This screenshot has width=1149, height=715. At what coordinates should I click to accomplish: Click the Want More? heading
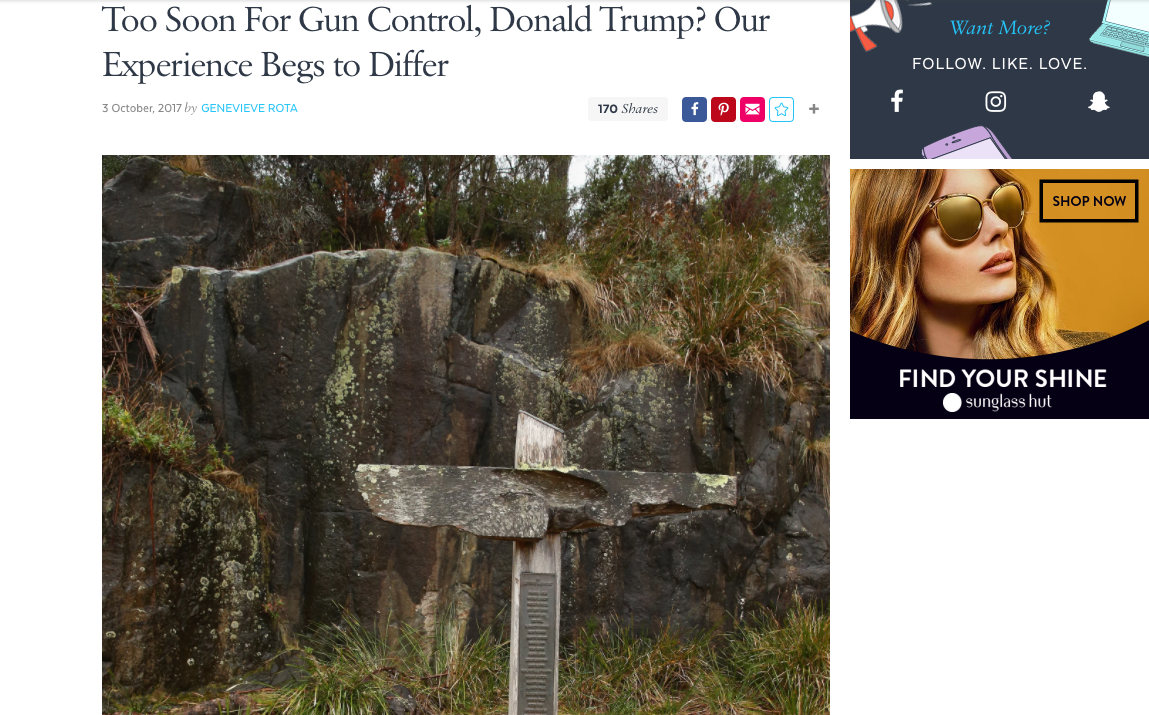1000,28
